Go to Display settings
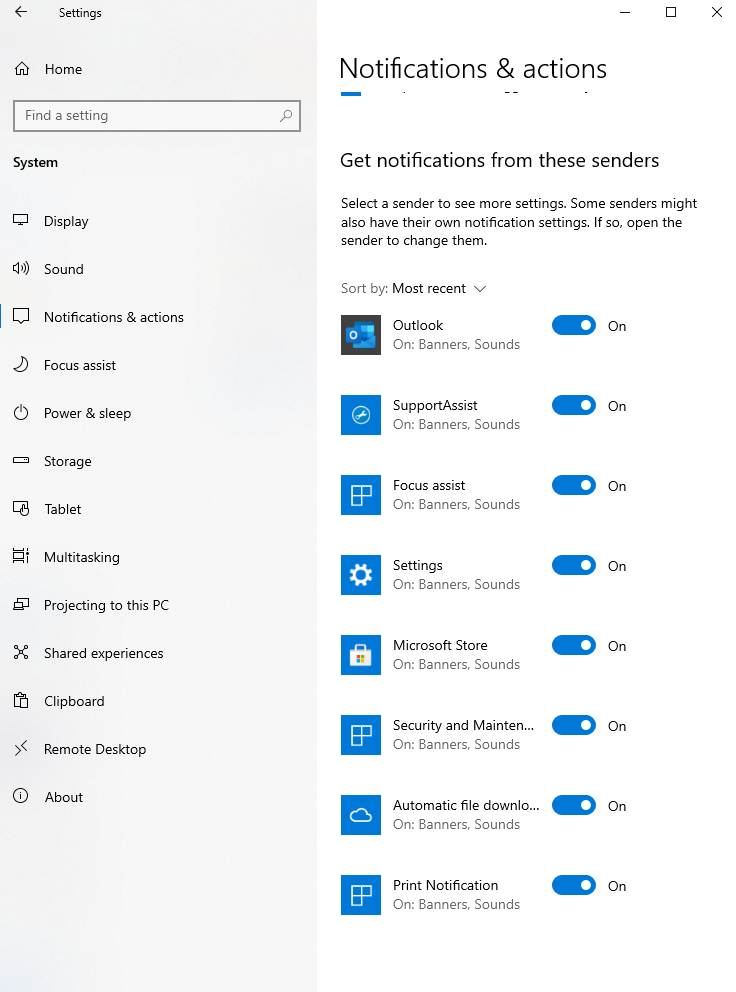The width and height of the screenshot is (736, 992). coord(66,221)
